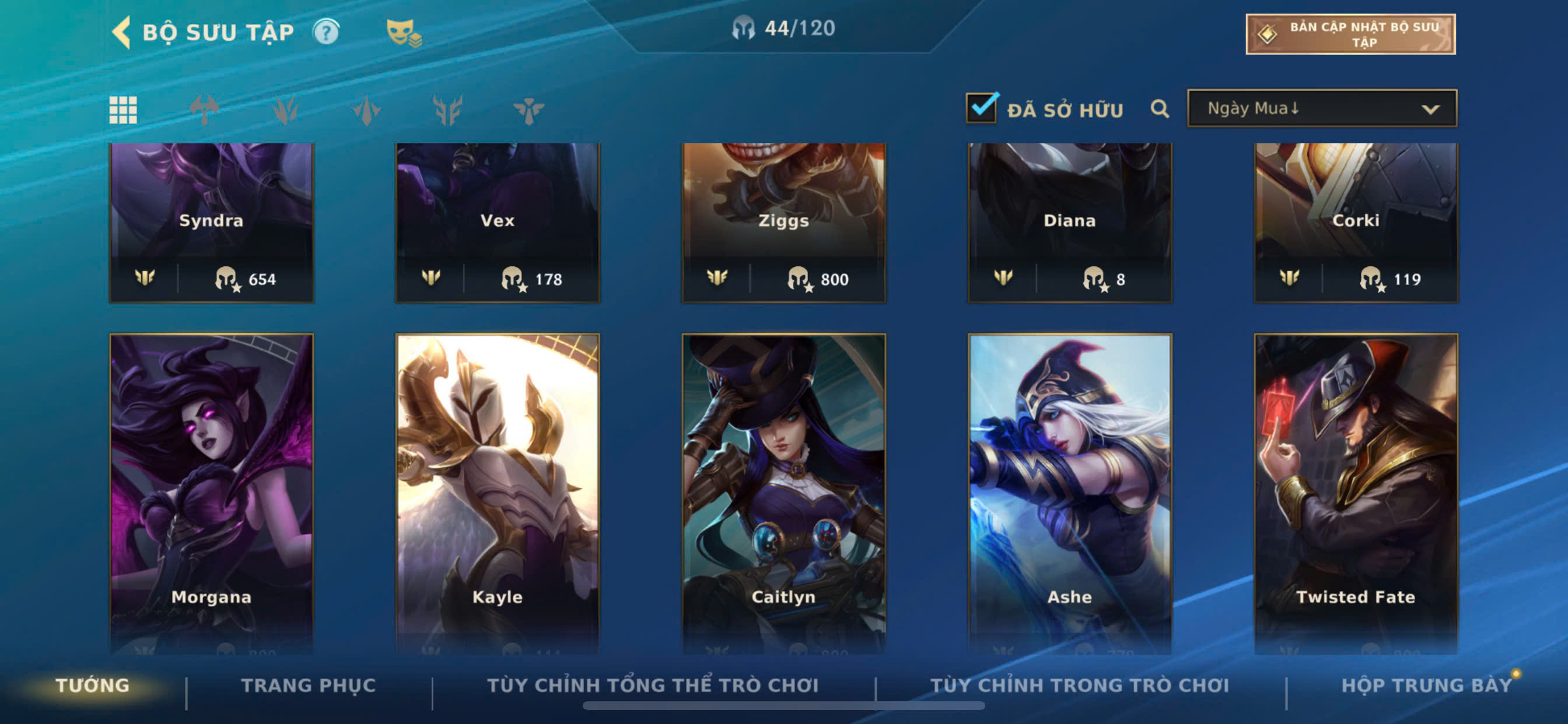Click the dropdown chevron beside Ngày Mua
The image size is (1568, 724).
pos(1430,110)
